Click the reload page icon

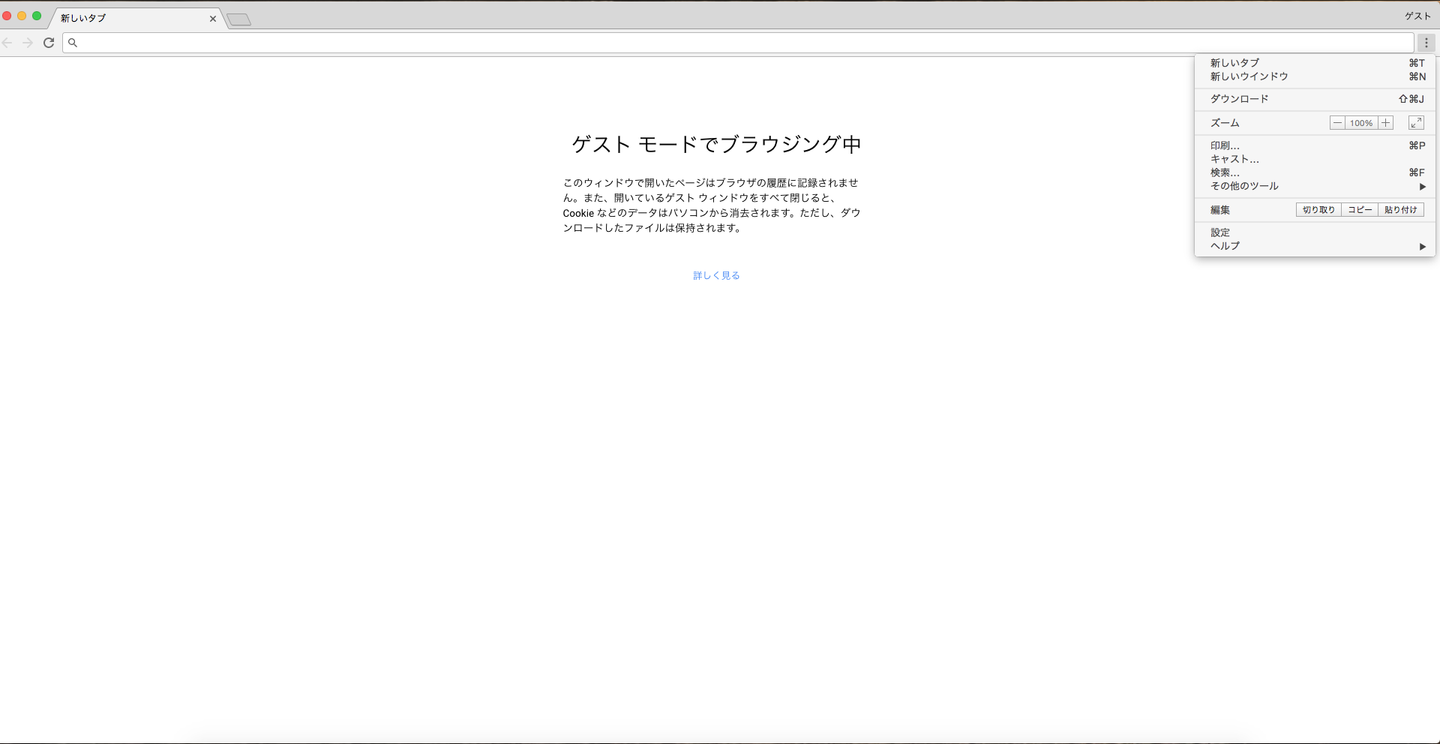[48, 43]
